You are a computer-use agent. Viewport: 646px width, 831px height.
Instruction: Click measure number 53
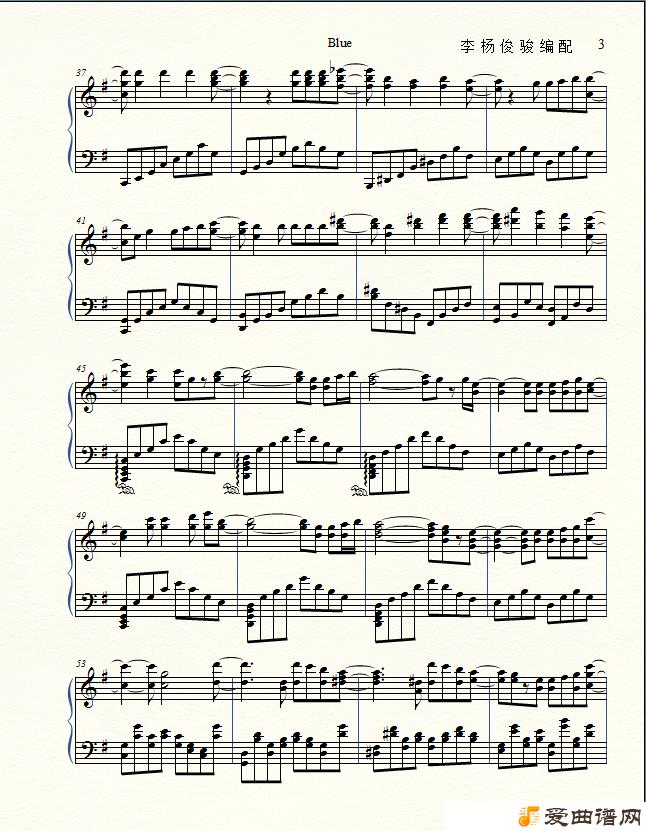pos(82,664)
